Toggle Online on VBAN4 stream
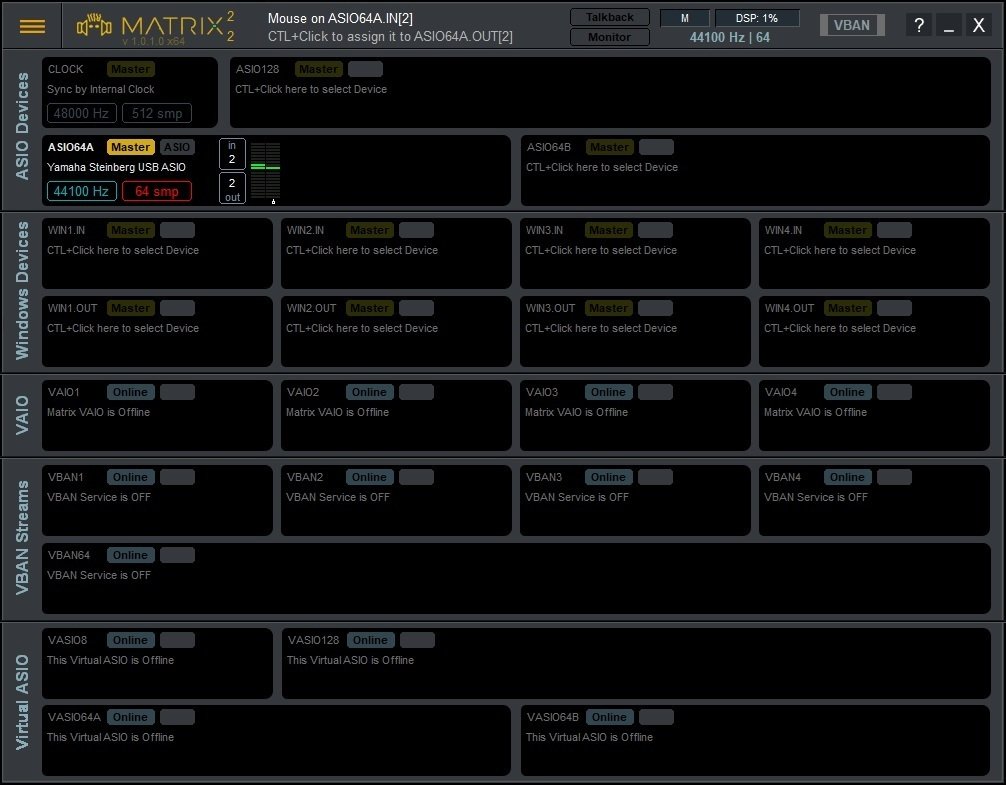1006x785 pixels. coord(848,477)
